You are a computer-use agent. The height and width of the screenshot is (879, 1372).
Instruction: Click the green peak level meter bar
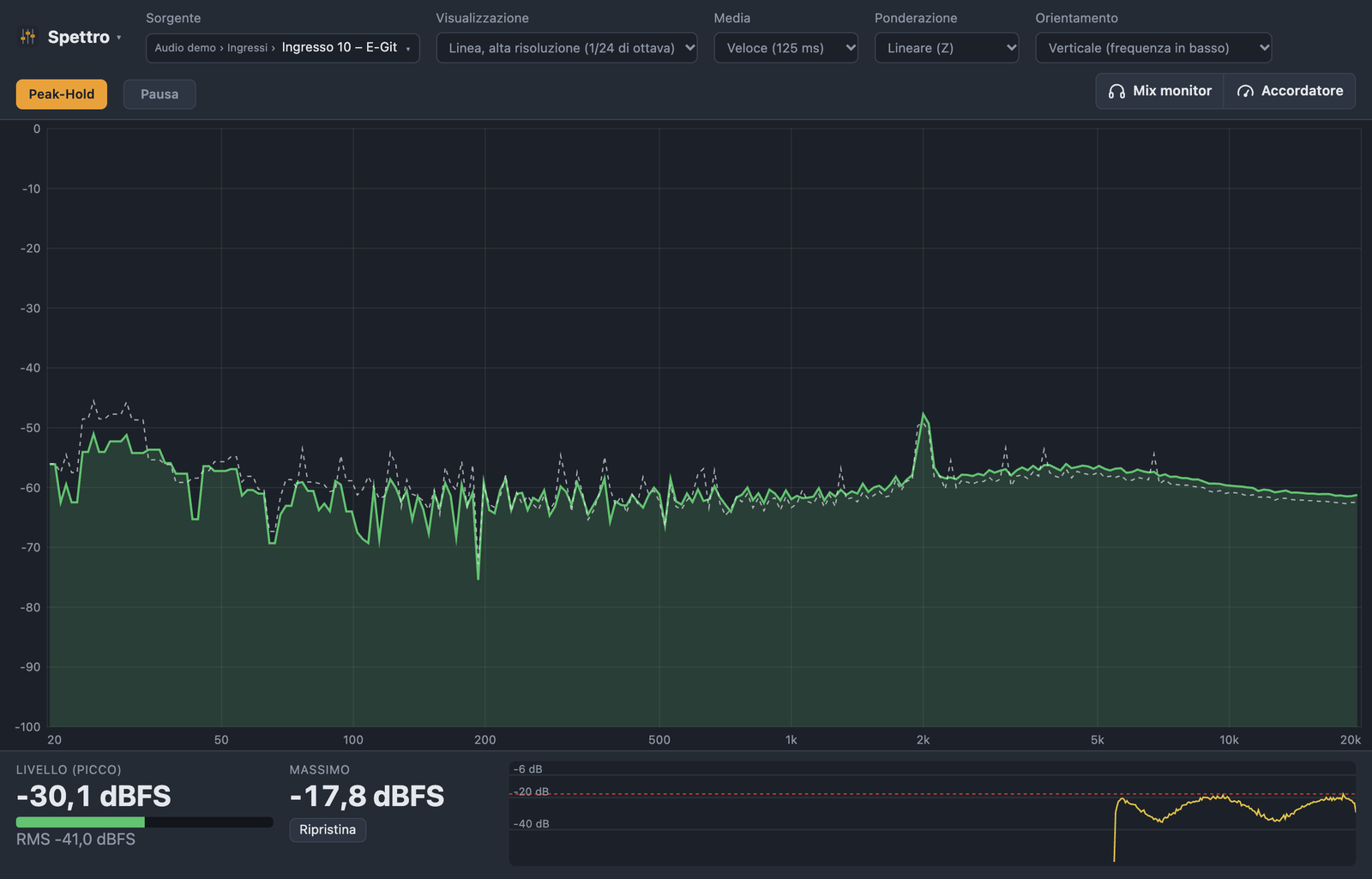click(144, 822)
